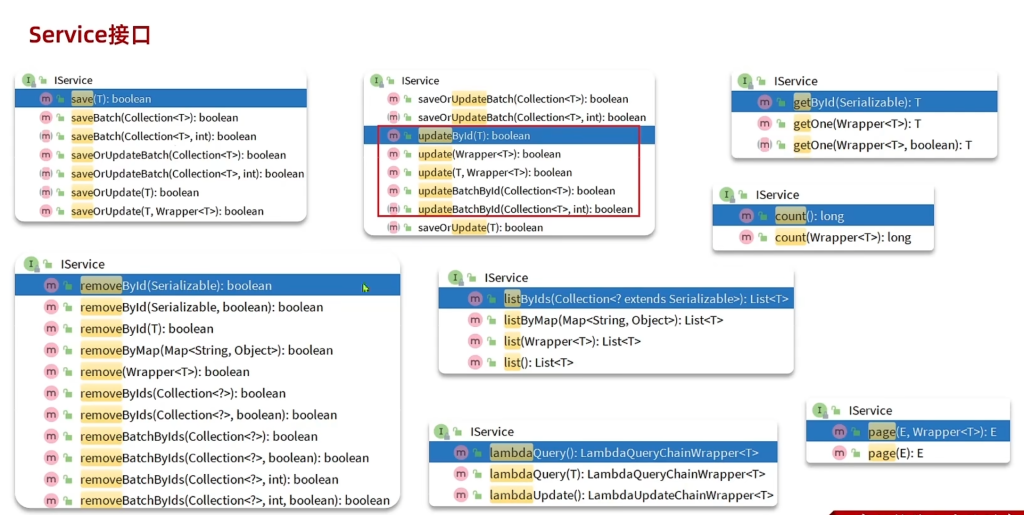
Task: Select removeBatchByIds(Collection<?>, int, boolean) entry
Action: click(235, 501)
